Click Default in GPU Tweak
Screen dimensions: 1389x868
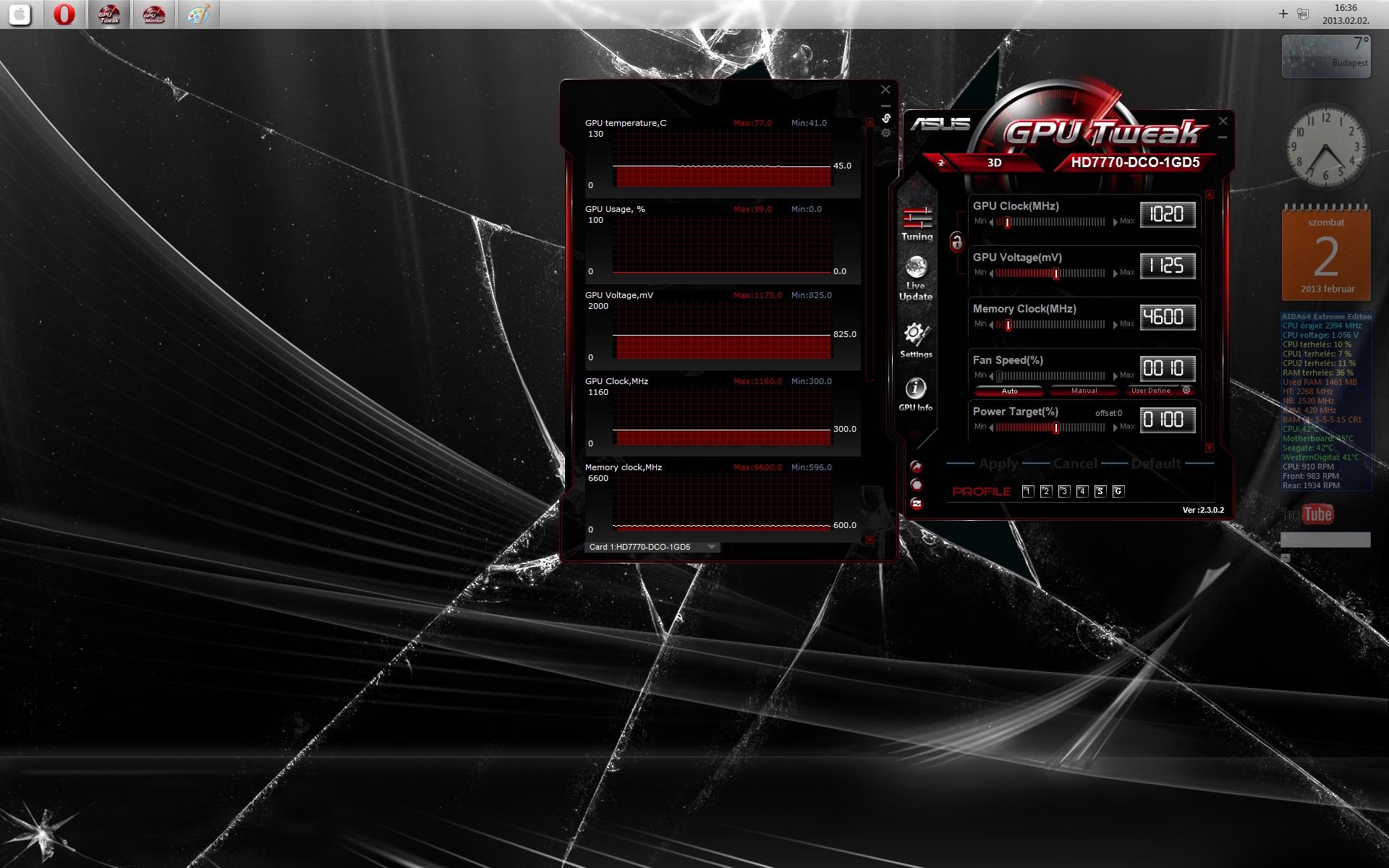[1155, 464]
